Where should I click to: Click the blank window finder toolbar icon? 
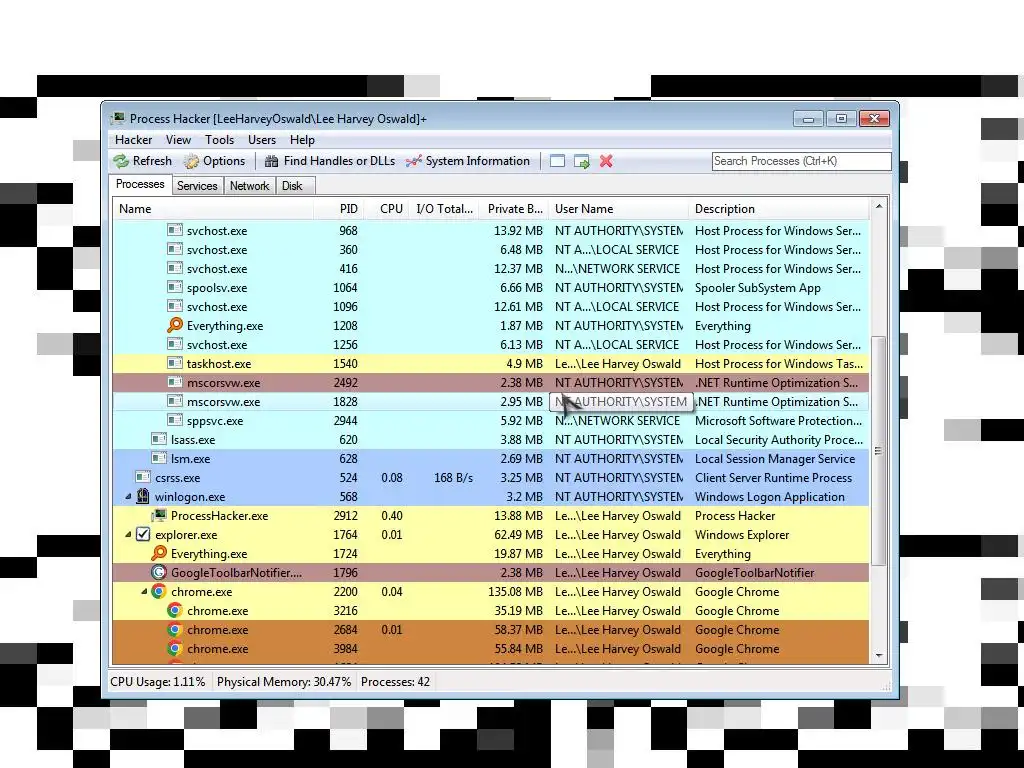[557, 161]
